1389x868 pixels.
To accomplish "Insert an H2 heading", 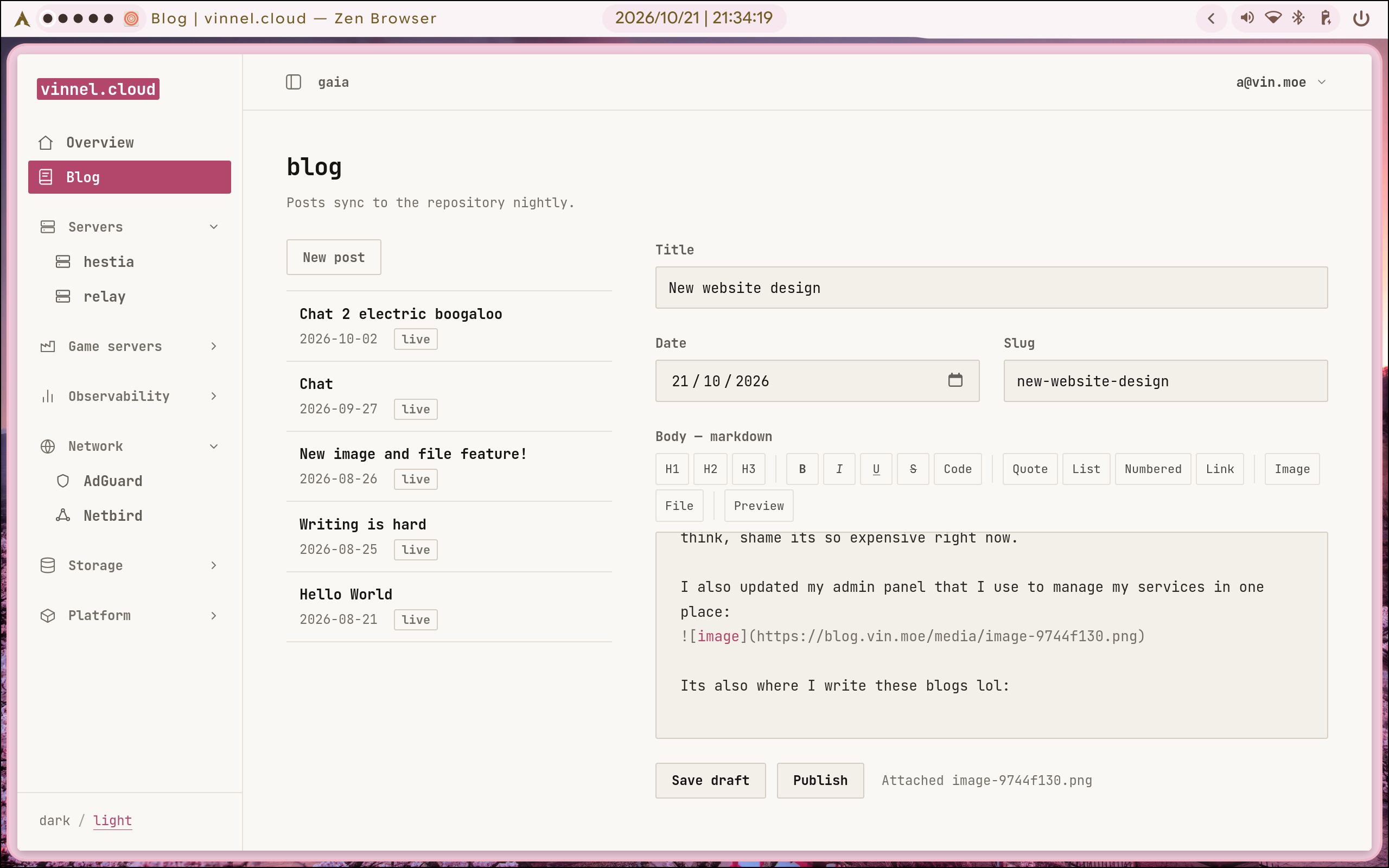I will tap(710, 469).
